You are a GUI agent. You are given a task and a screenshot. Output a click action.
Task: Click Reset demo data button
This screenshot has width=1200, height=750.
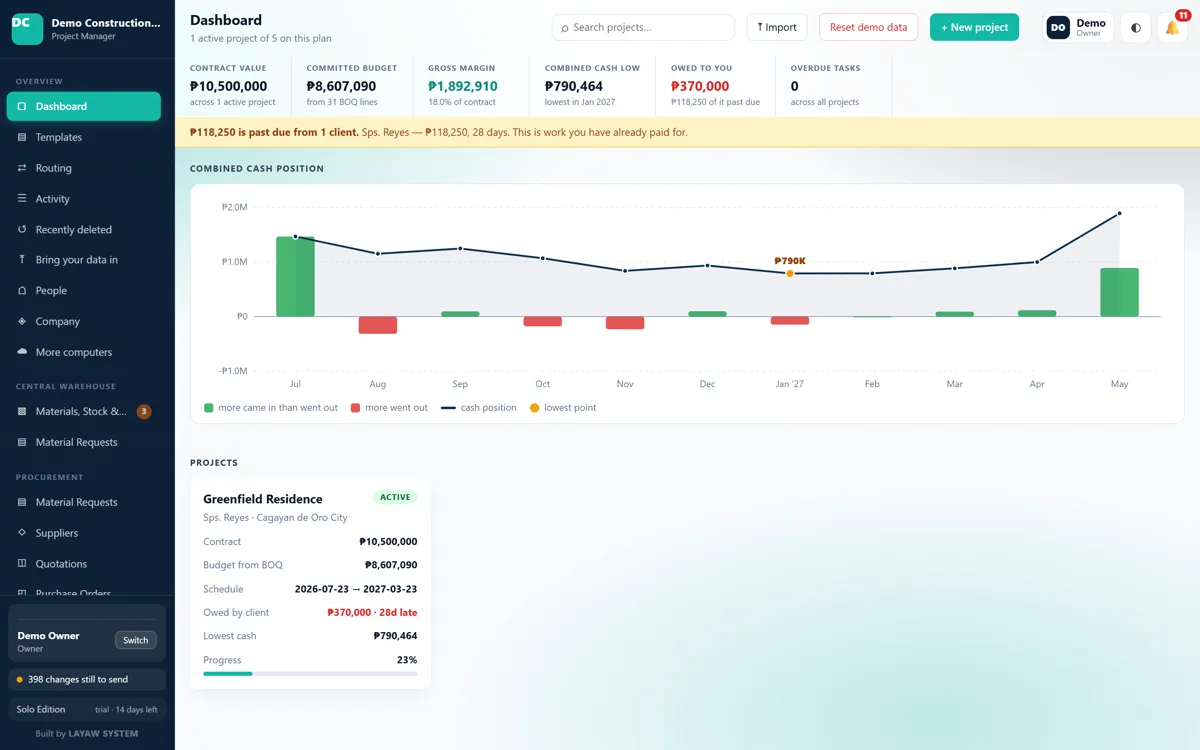click(868, 28)
